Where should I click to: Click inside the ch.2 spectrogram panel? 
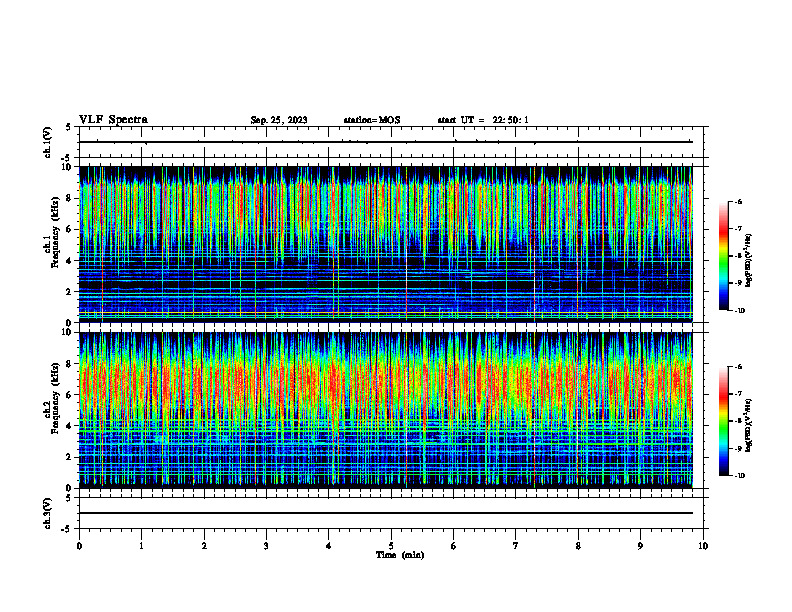click(386, 410)
